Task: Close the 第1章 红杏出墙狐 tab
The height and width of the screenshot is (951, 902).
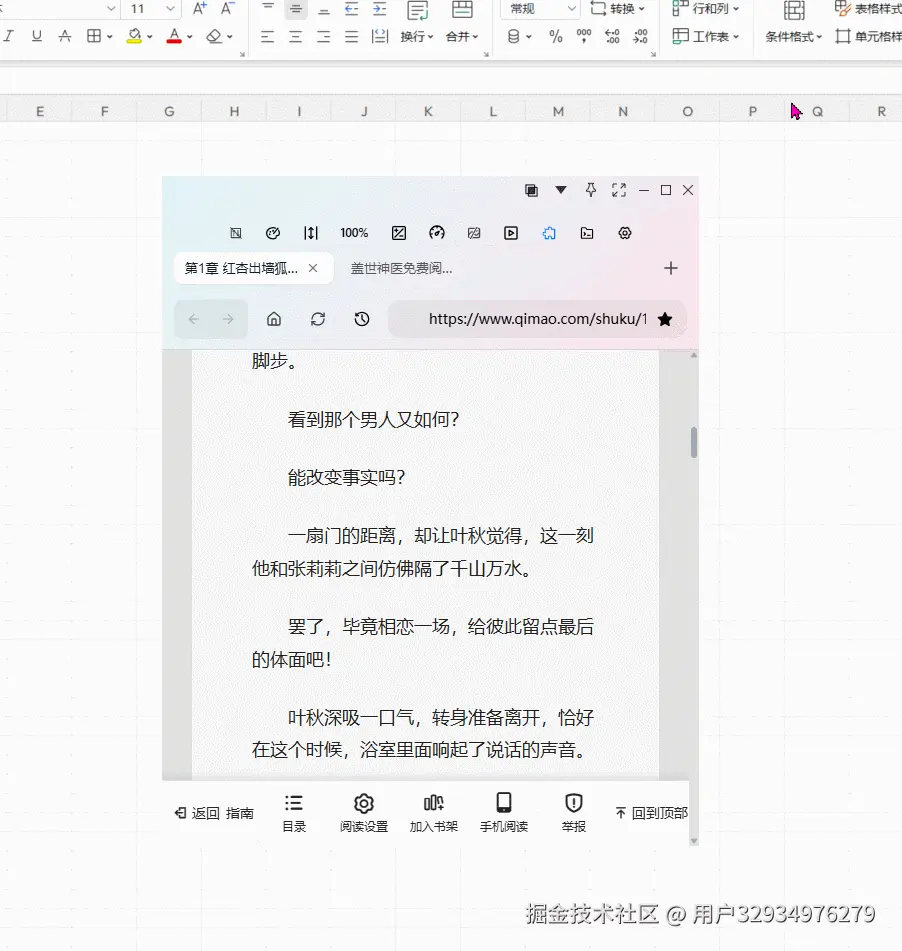Action: 313,268
